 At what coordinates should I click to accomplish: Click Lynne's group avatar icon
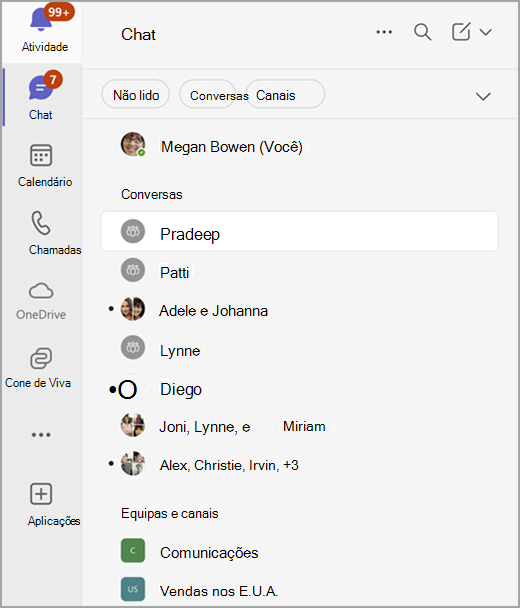[133, 347]
